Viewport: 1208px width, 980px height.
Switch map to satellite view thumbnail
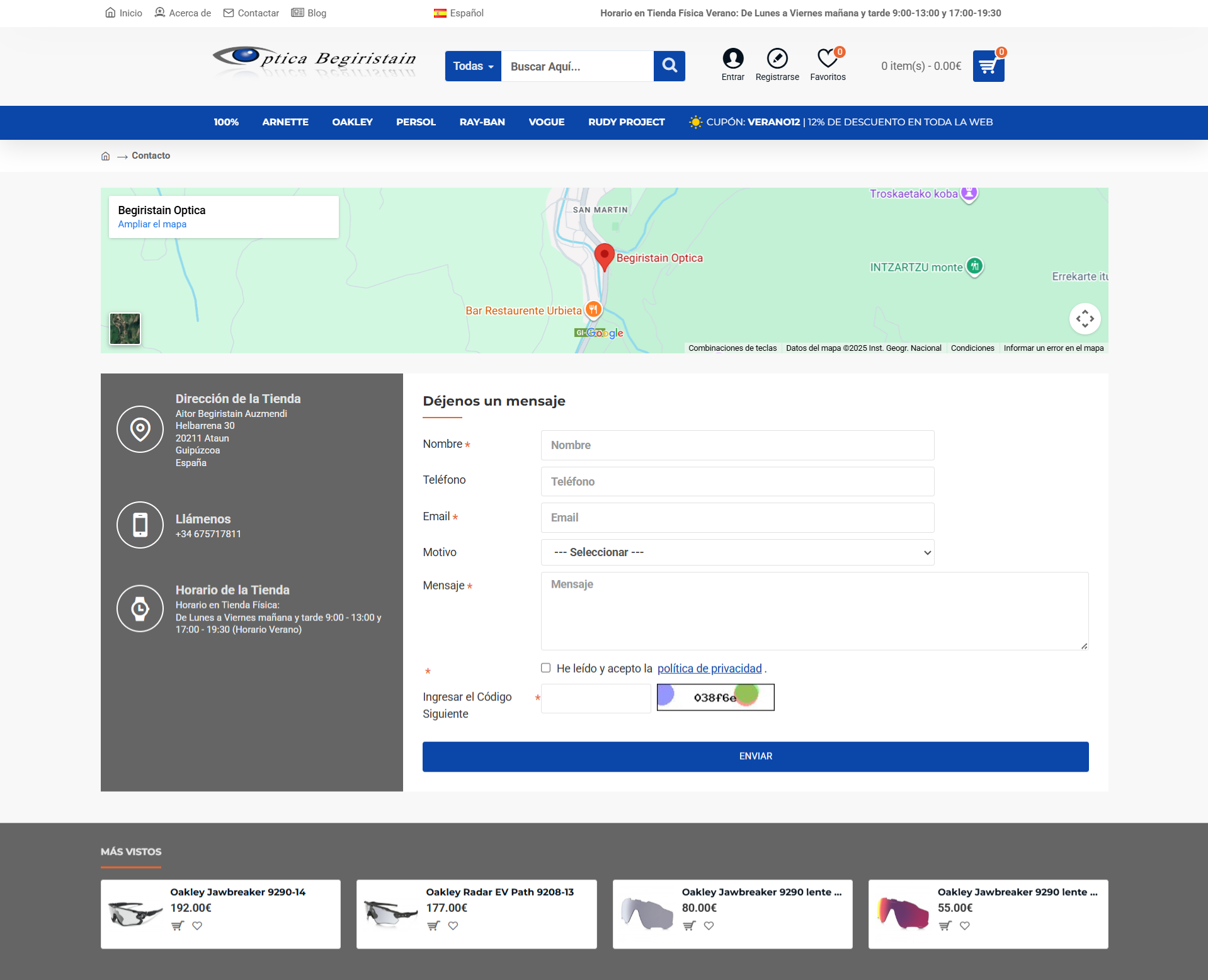[x=125, y=329]
